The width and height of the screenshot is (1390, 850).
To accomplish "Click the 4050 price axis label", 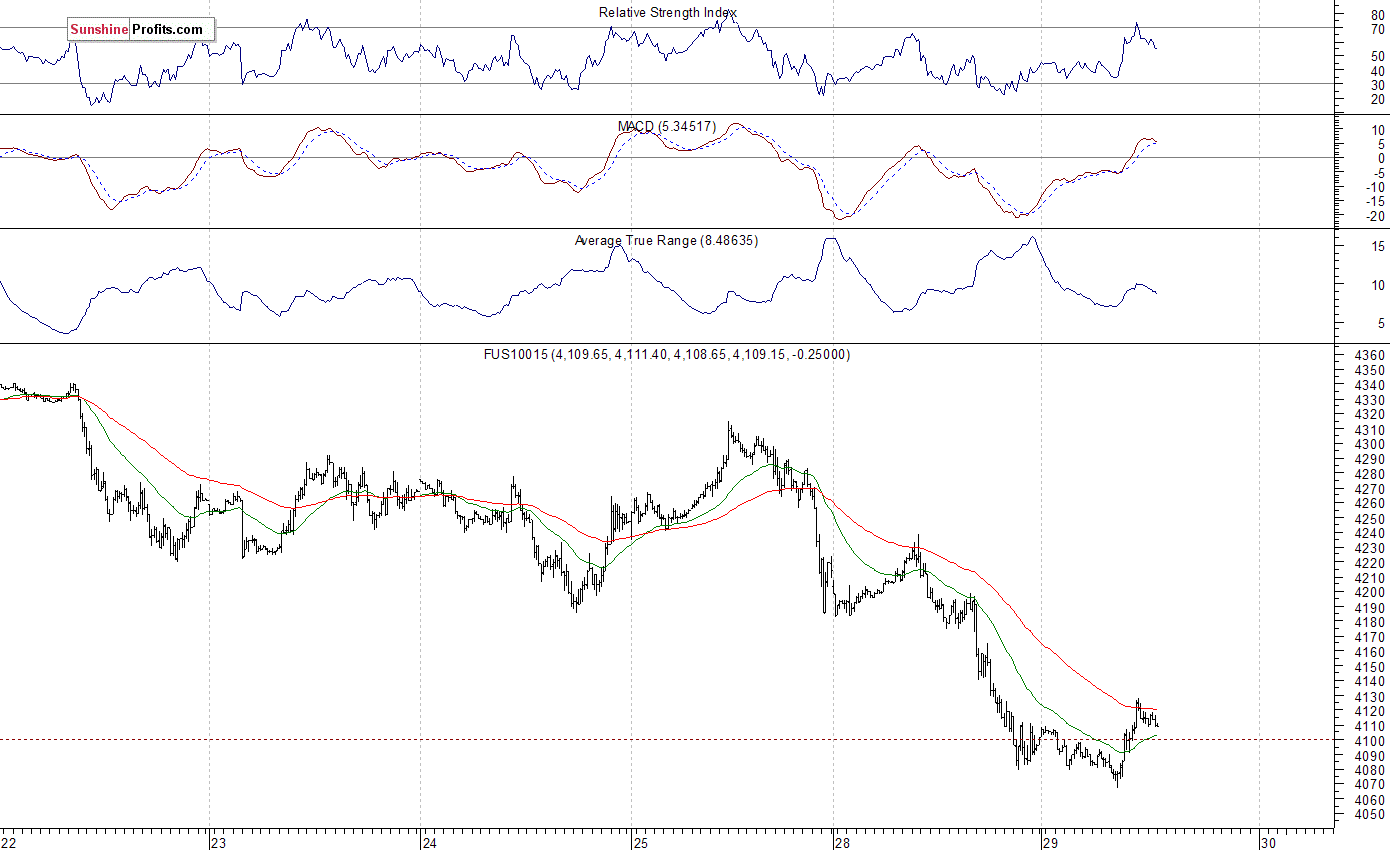I will (x=1368, y=815).
